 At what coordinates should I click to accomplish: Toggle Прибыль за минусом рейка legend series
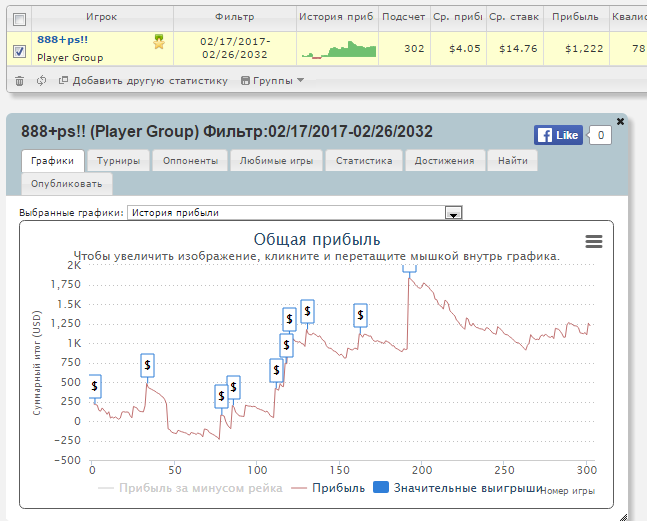point(190,488)
